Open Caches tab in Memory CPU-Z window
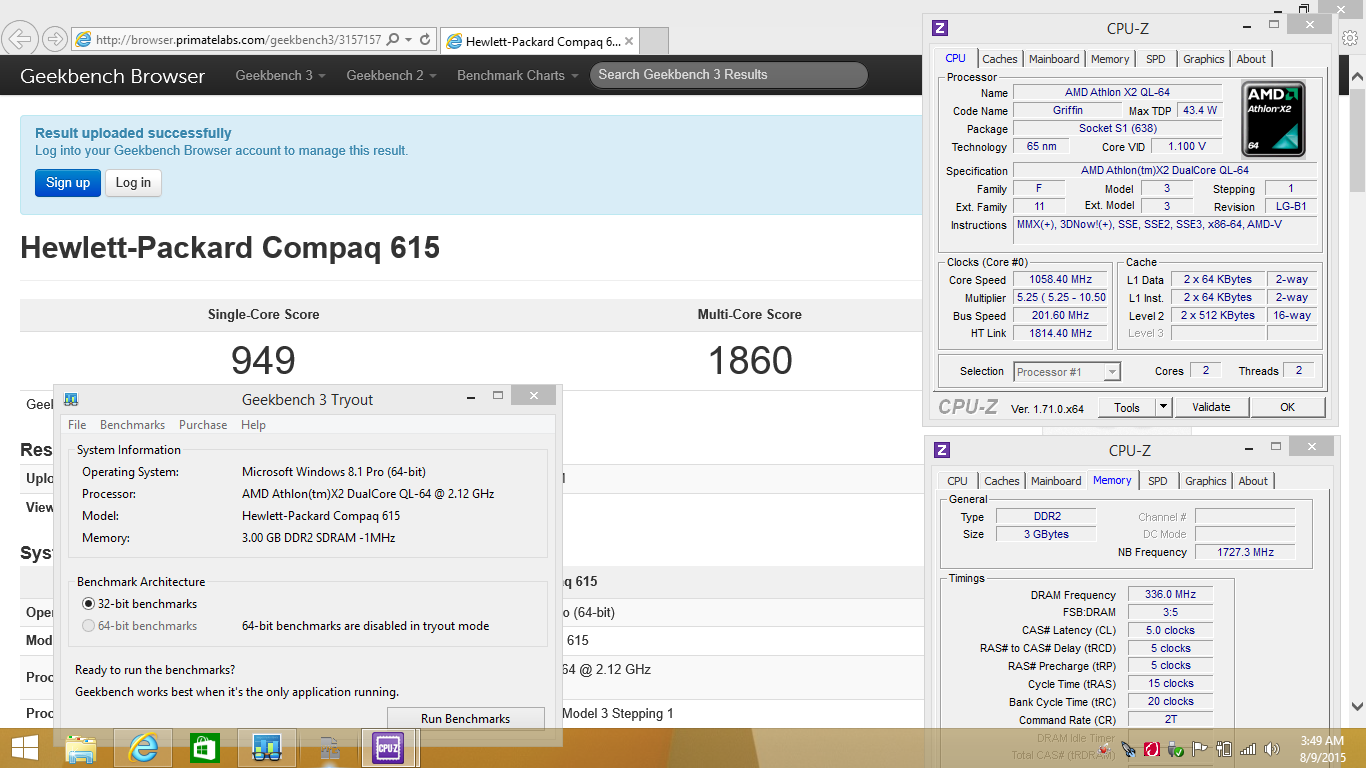 [1002, 481]
